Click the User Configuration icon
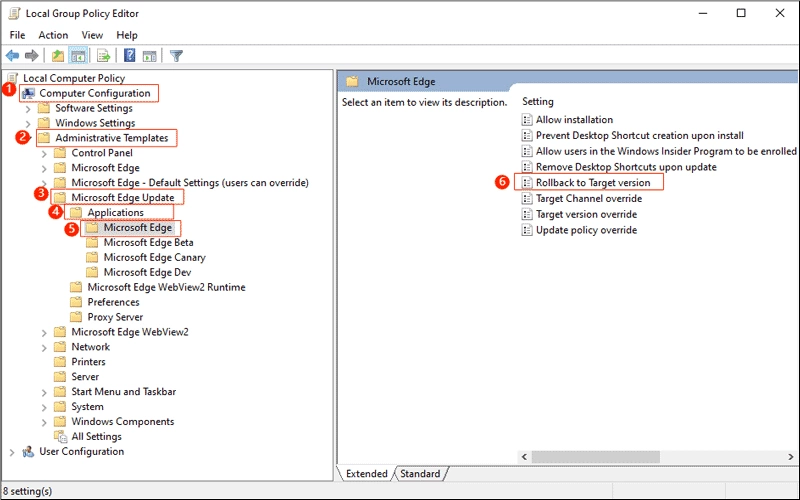 click(28, 452)
